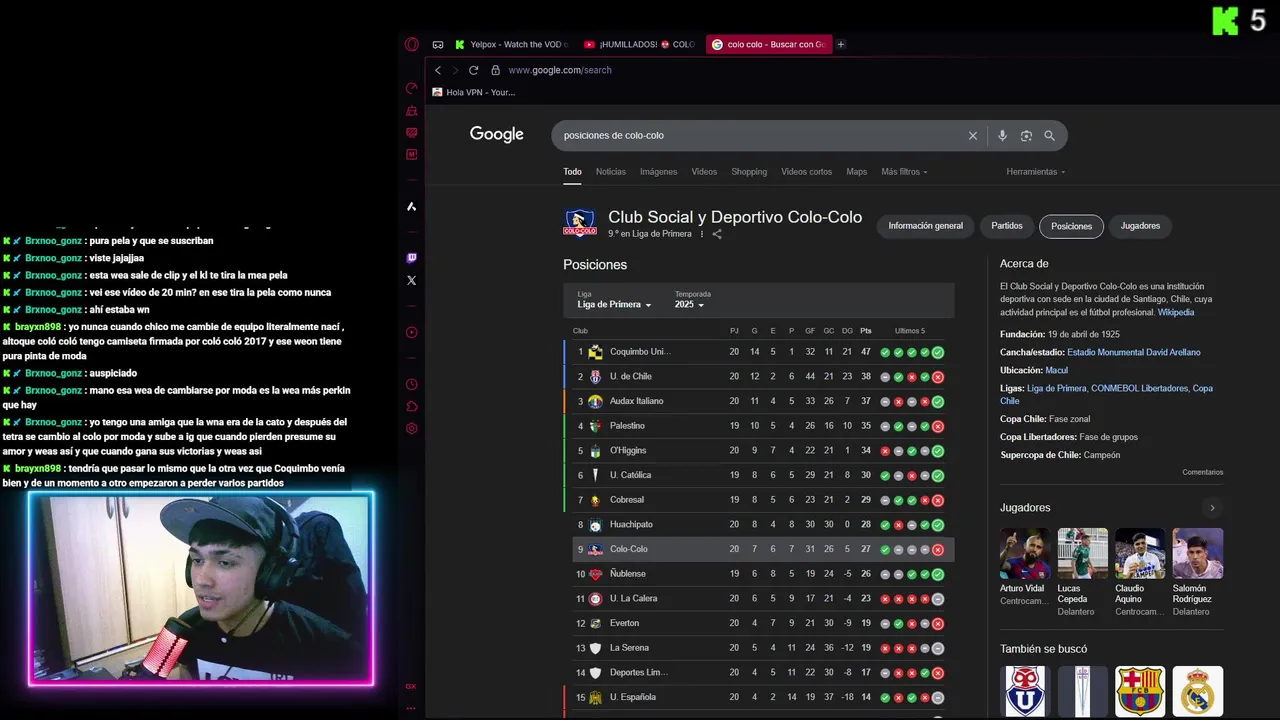Start voice search with microphone icon
Image resolution: width=1280 pixels, height=720 pixels.
(x=1002, y=135)
